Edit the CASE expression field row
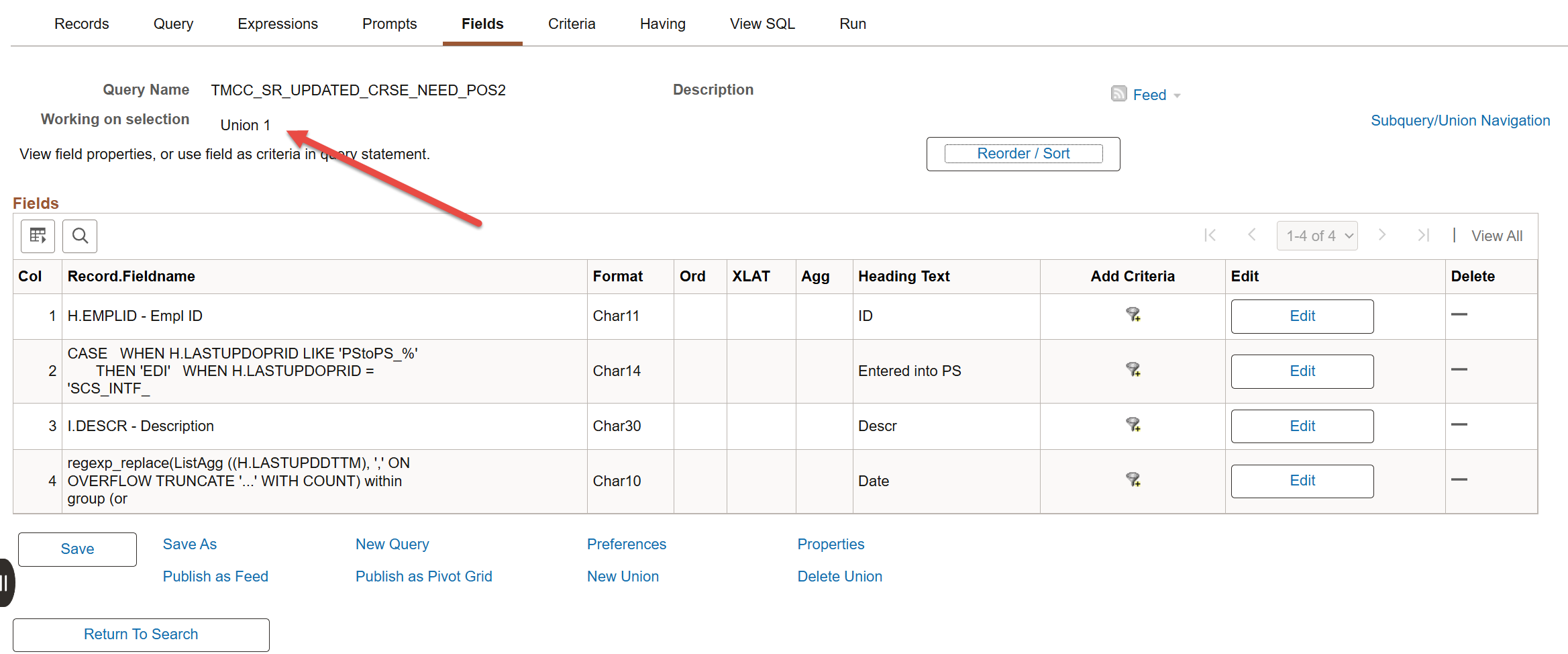1568x654 pixels. tap(1302, 371)
